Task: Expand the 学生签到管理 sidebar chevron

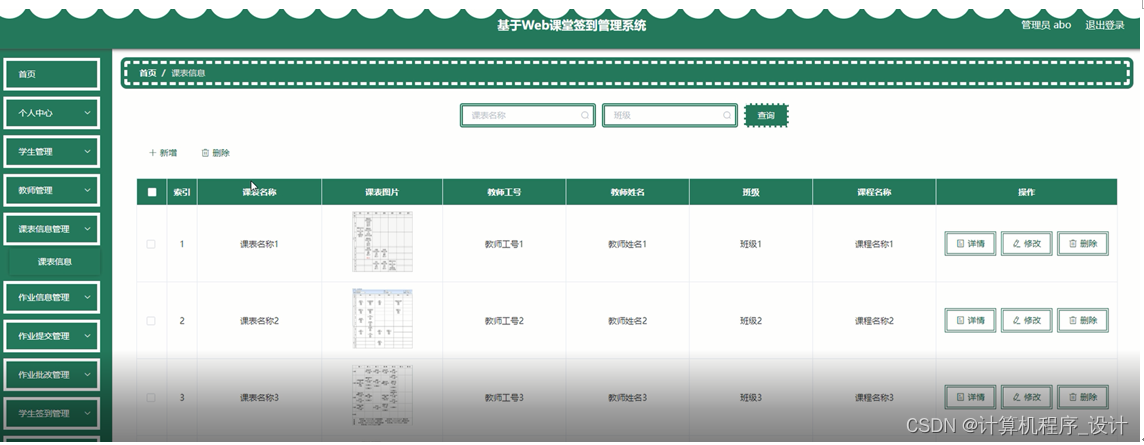Action: pyautogui.click(x=88, y=414)
